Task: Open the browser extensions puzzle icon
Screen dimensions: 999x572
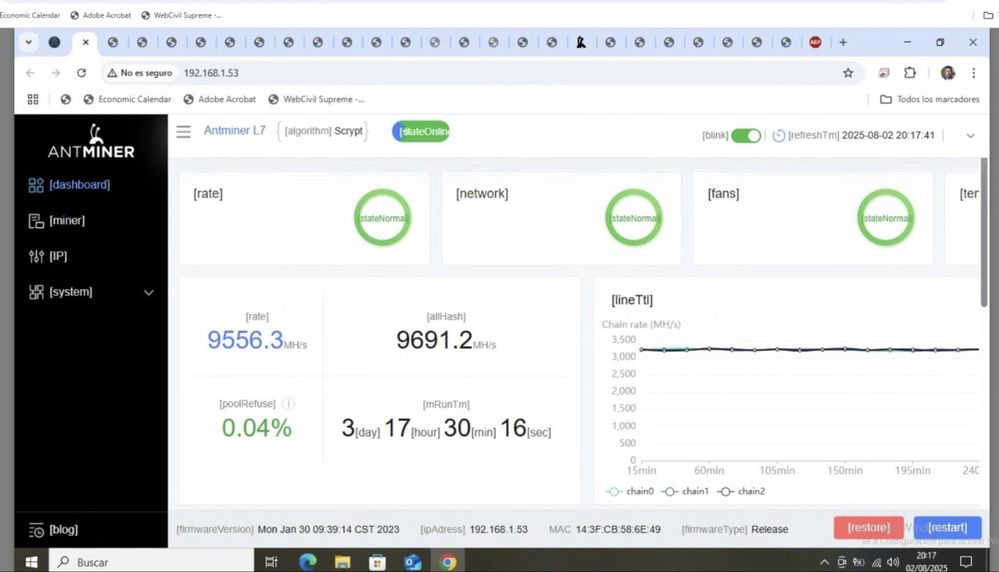Action: click(910, 73)
